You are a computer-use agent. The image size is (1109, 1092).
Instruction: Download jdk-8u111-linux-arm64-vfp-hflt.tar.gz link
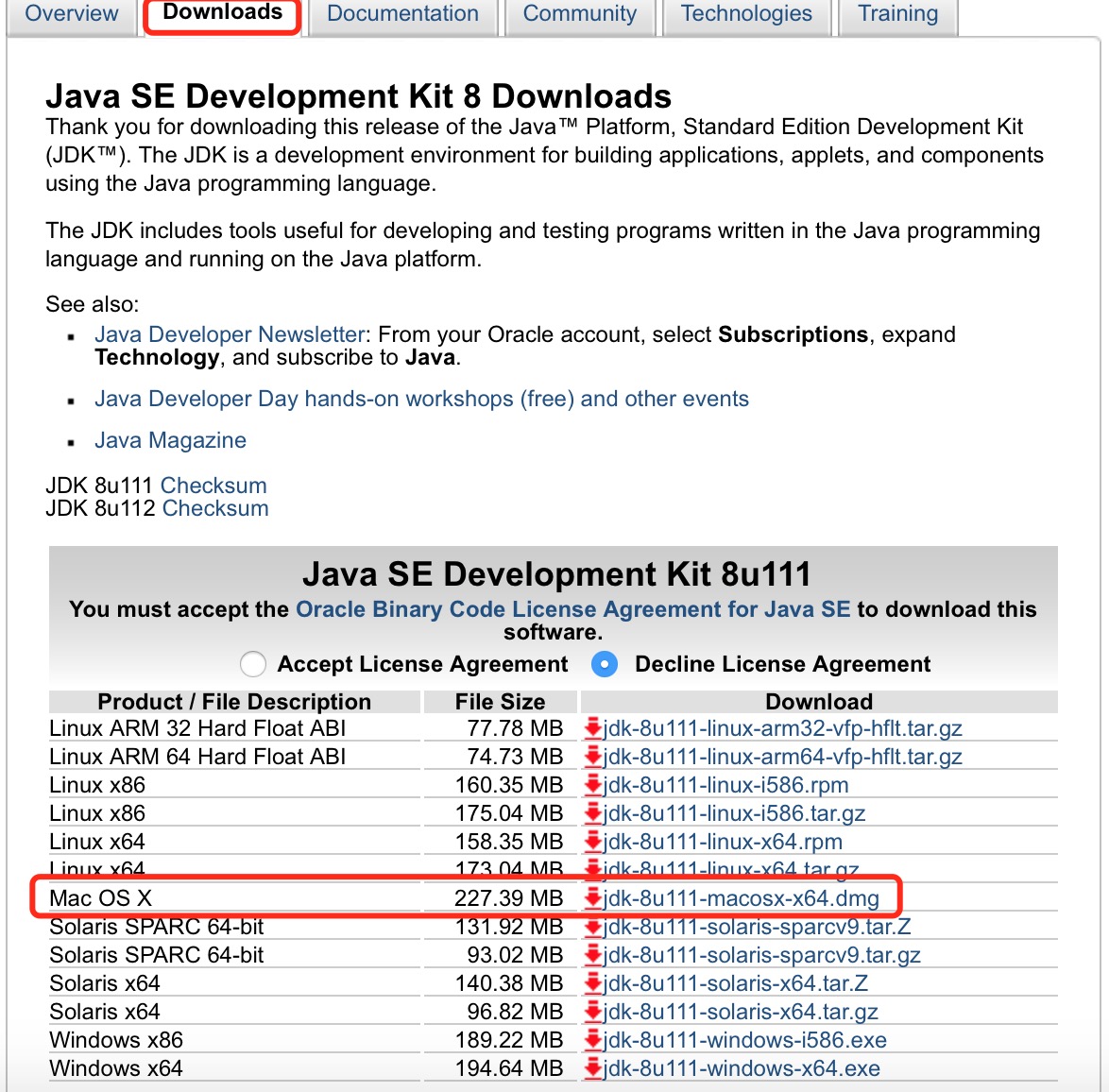coord(783,756)
